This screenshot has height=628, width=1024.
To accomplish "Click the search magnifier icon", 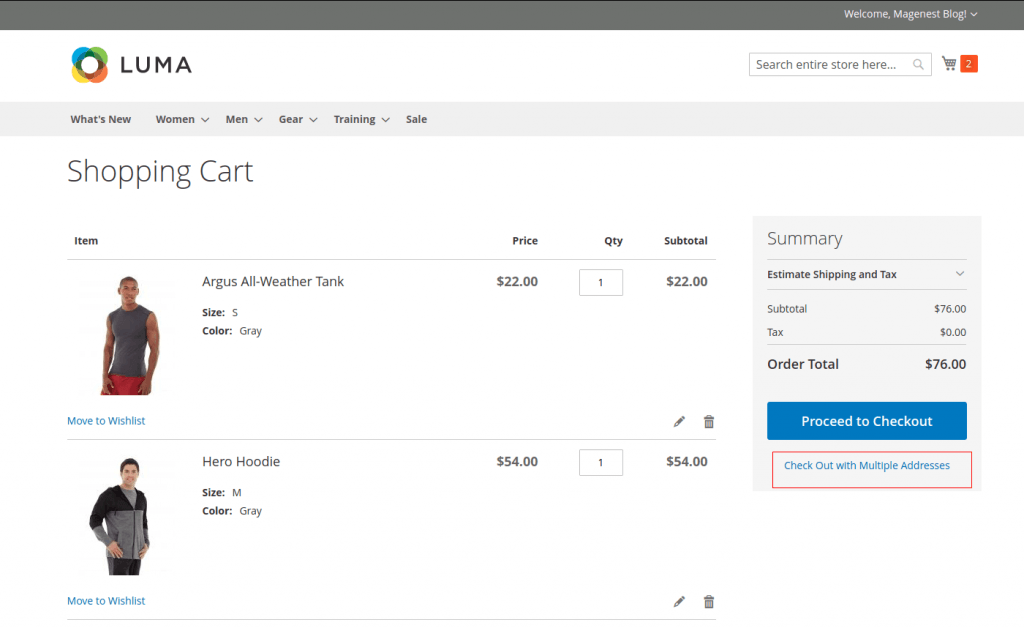I will pos(918,65).
